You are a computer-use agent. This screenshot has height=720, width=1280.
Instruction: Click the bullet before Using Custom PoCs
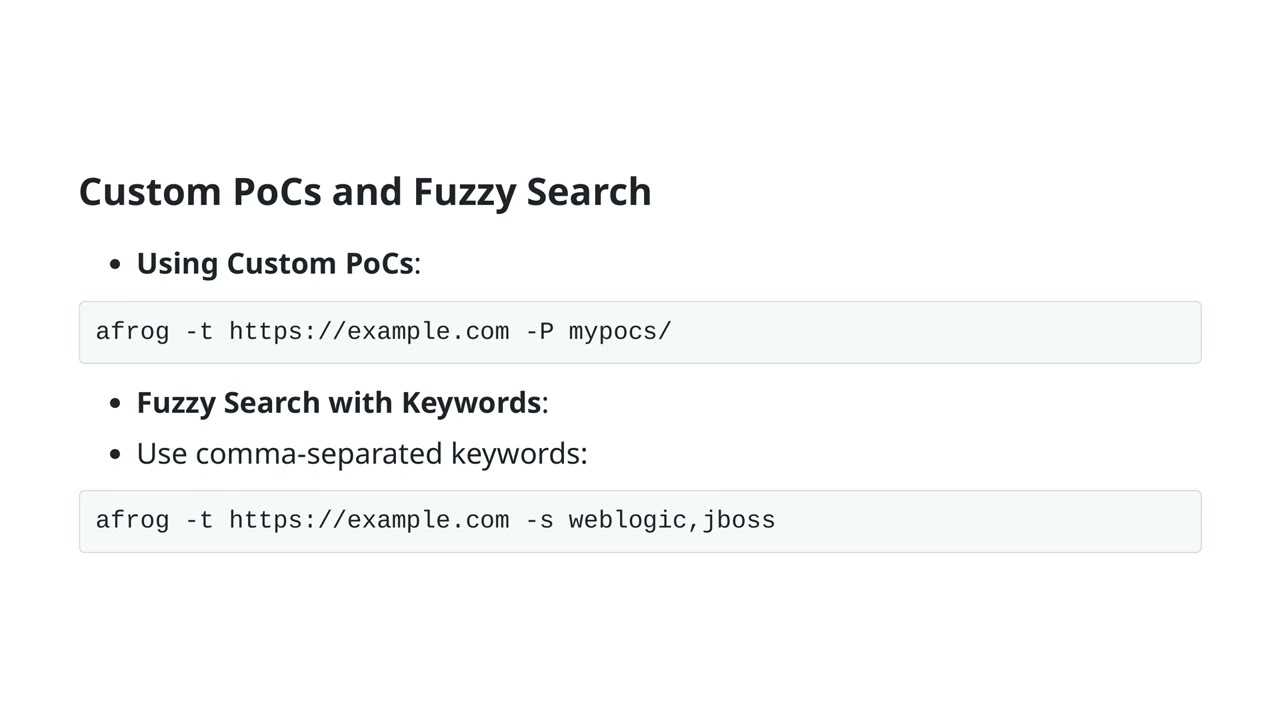click(116, 265)
